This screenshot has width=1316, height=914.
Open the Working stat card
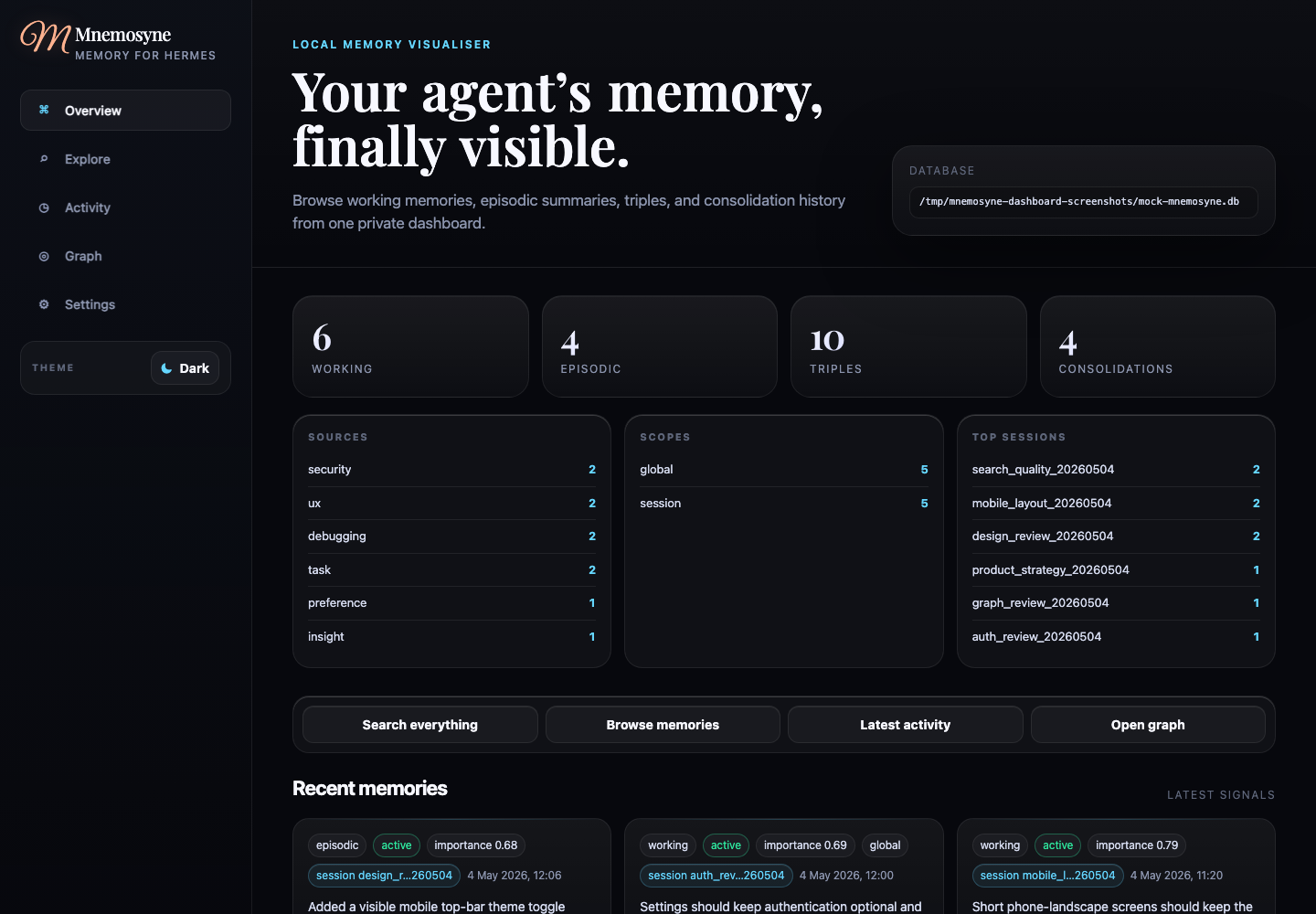(410, 346)
